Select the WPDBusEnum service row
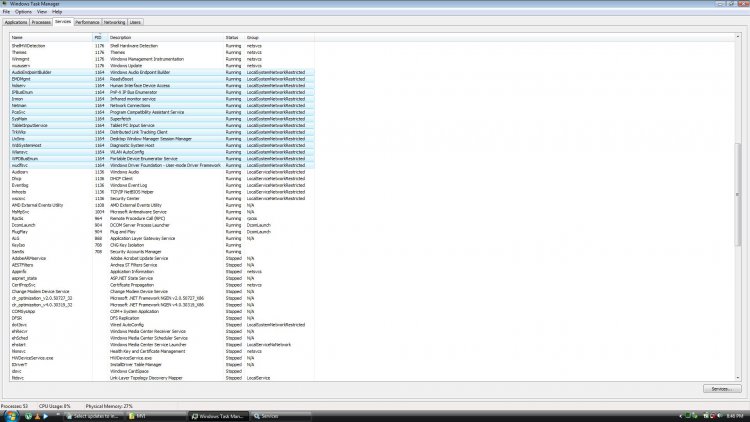The image size is (750, 422). click(162, 159)
